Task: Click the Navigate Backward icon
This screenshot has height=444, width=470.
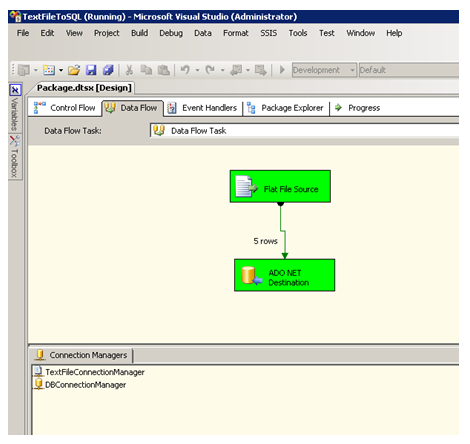Action: (x=236, y=70)
